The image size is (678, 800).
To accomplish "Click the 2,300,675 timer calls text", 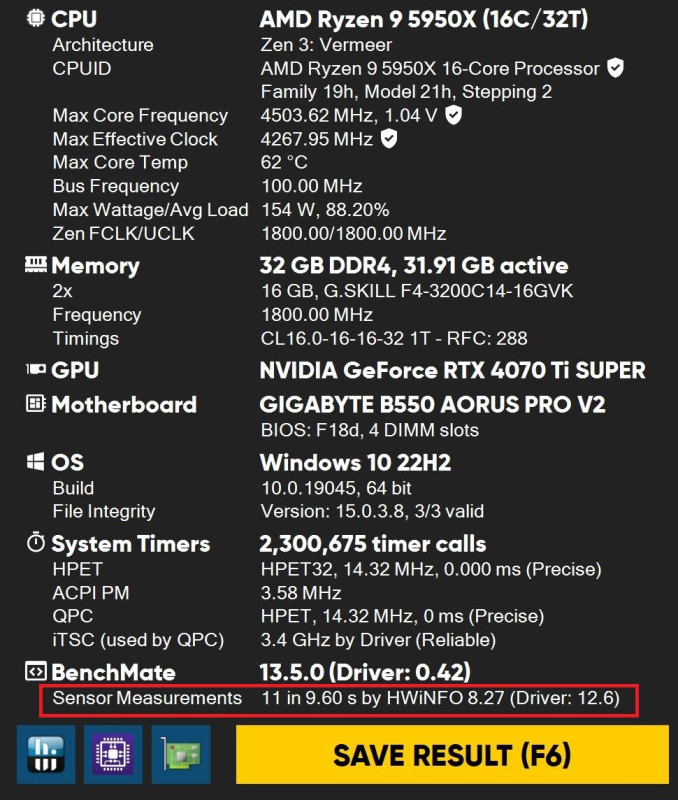I will point(372,544).
